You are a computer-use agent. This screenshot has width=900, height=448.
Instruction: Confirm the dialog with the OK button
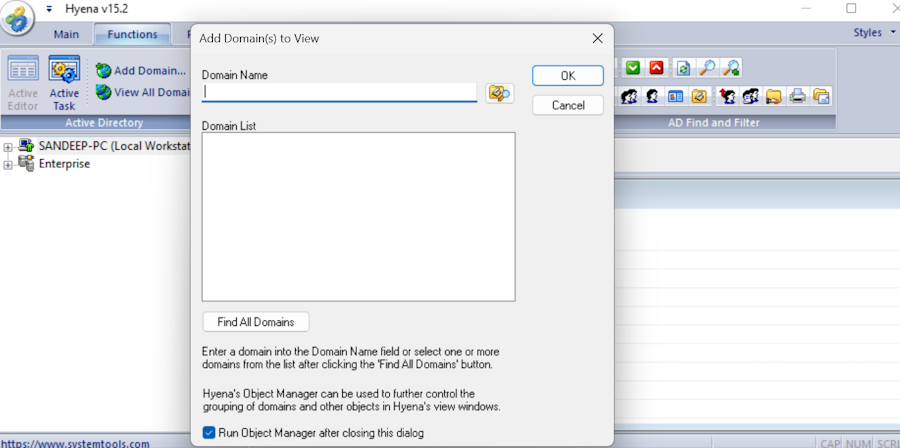(x=568, y=76)
